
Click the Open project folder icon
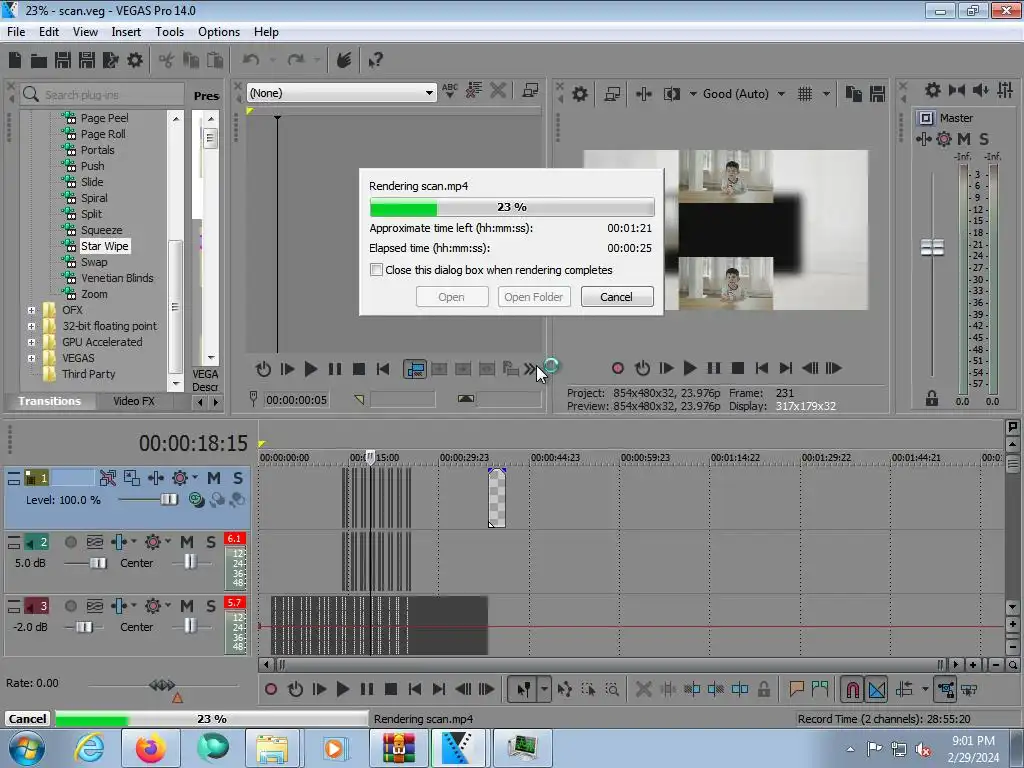coord(39,61)
